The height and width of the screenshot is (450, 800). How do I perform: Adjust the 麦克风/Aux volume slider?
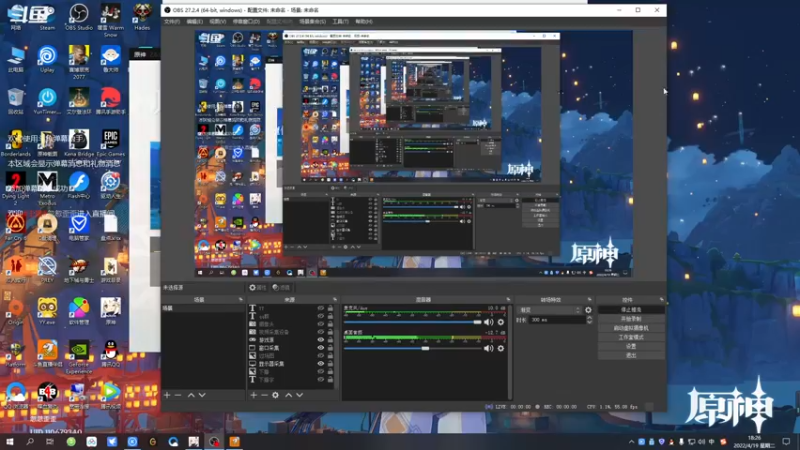point(413,322)
